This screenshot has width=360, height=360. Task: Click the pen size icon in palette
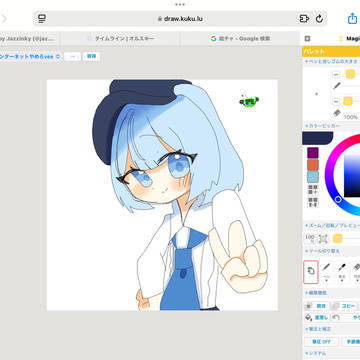pyautogui.click(x=336, y=86)
